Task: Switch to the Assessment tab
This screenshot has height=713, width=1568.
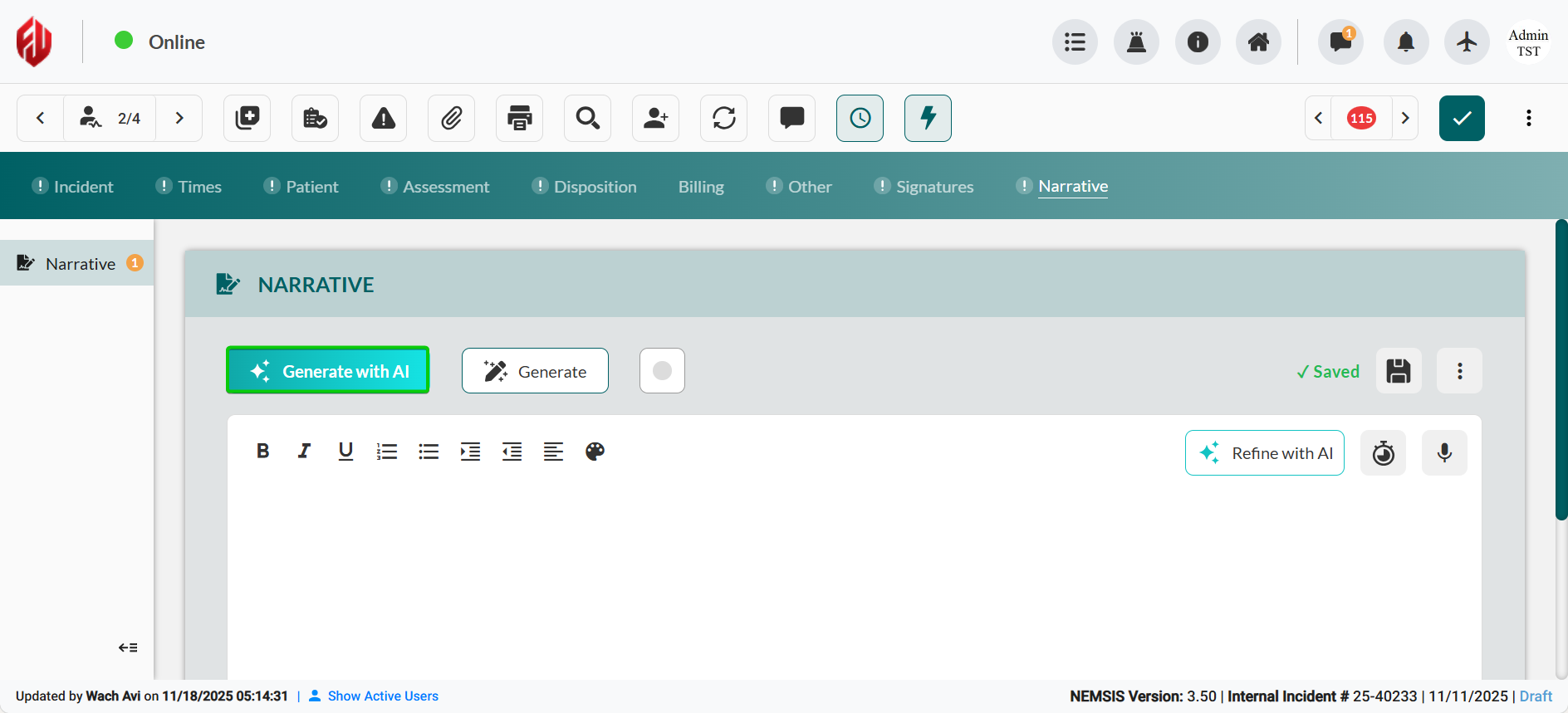Action: click(445, 187)
